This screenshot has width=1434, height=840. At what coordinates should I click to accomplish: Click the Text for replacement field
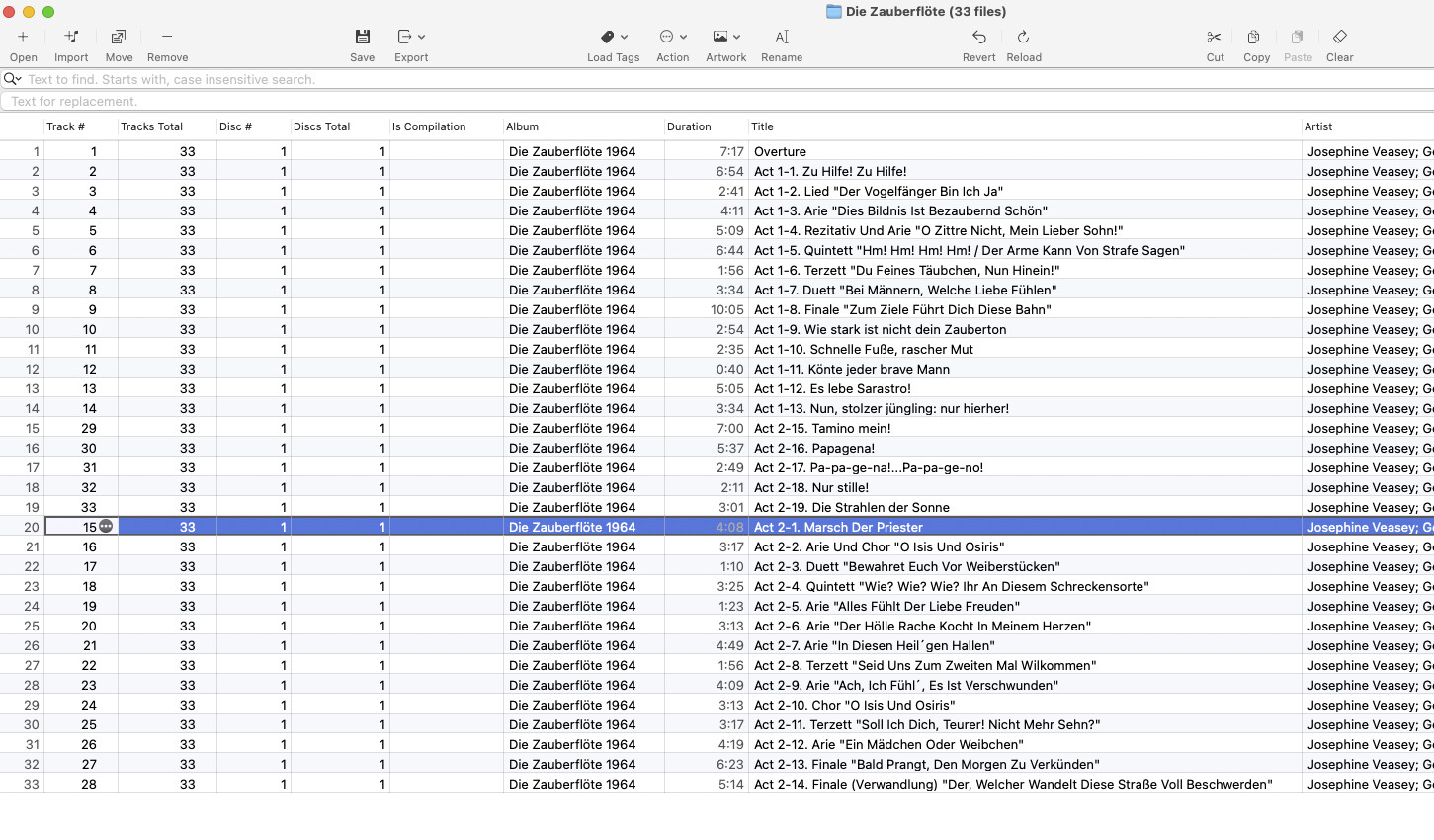[x=692, y=101]
